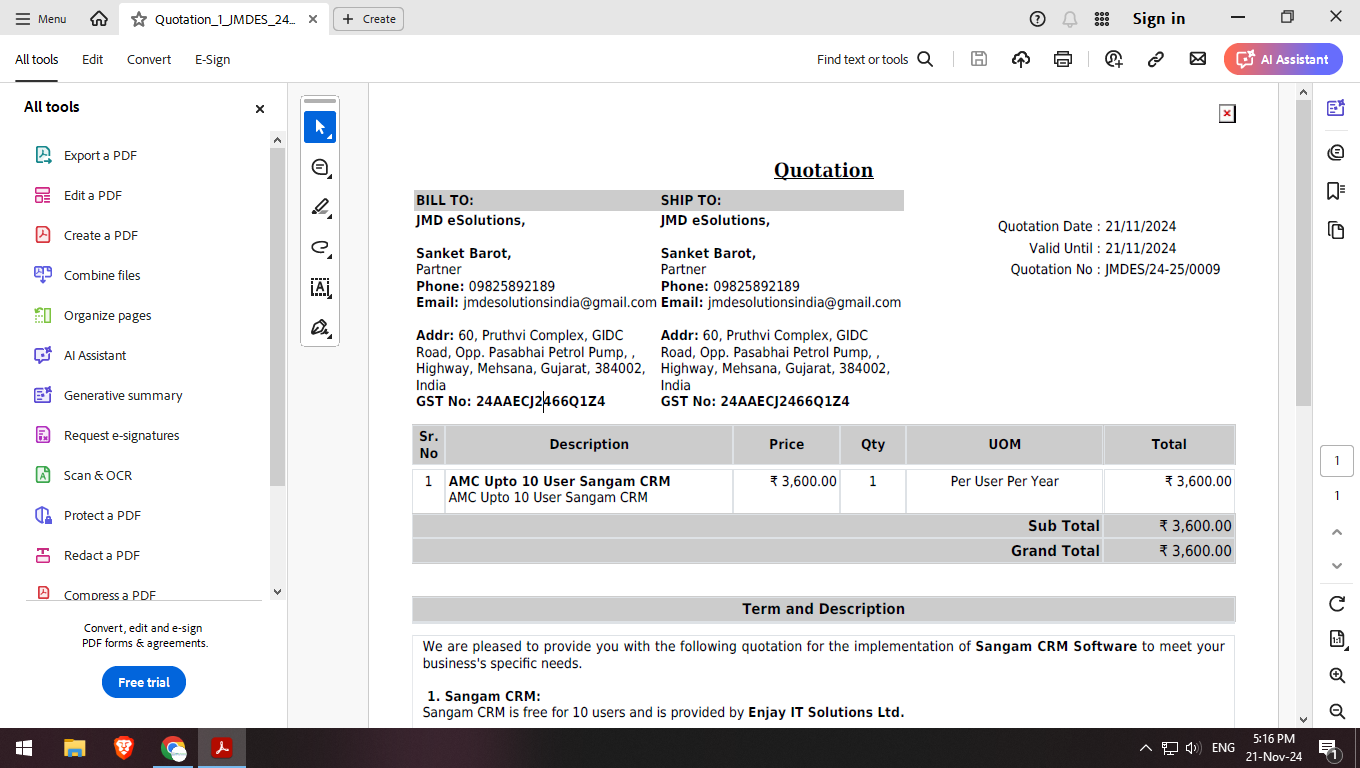Copy link using the chain icon
Viewport: 1360px width, 768px height.
tap(1156, 59)
